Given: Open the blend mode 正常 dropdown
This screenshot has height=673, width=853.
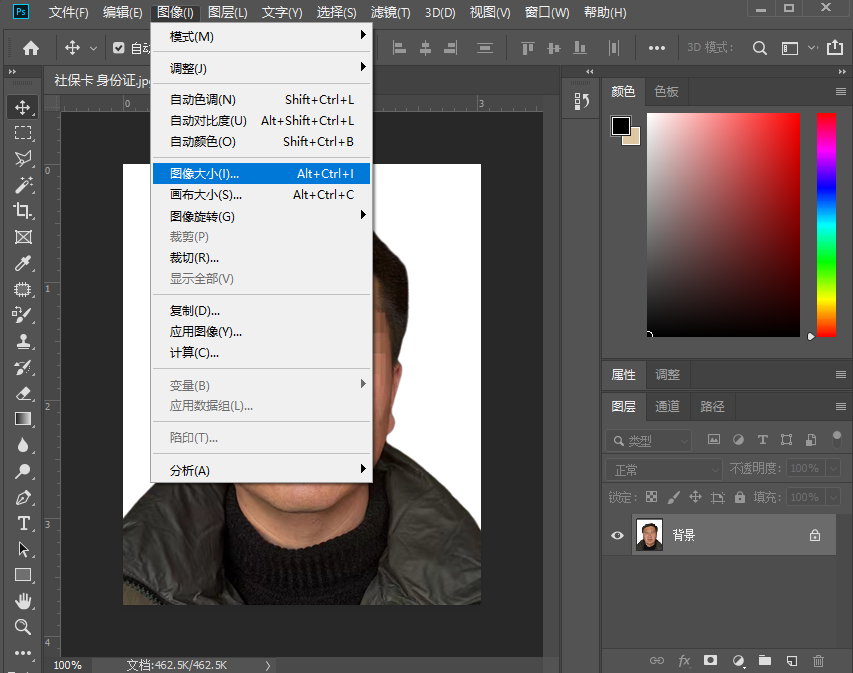Looking at the screenshot, I should tap(664, 470).
